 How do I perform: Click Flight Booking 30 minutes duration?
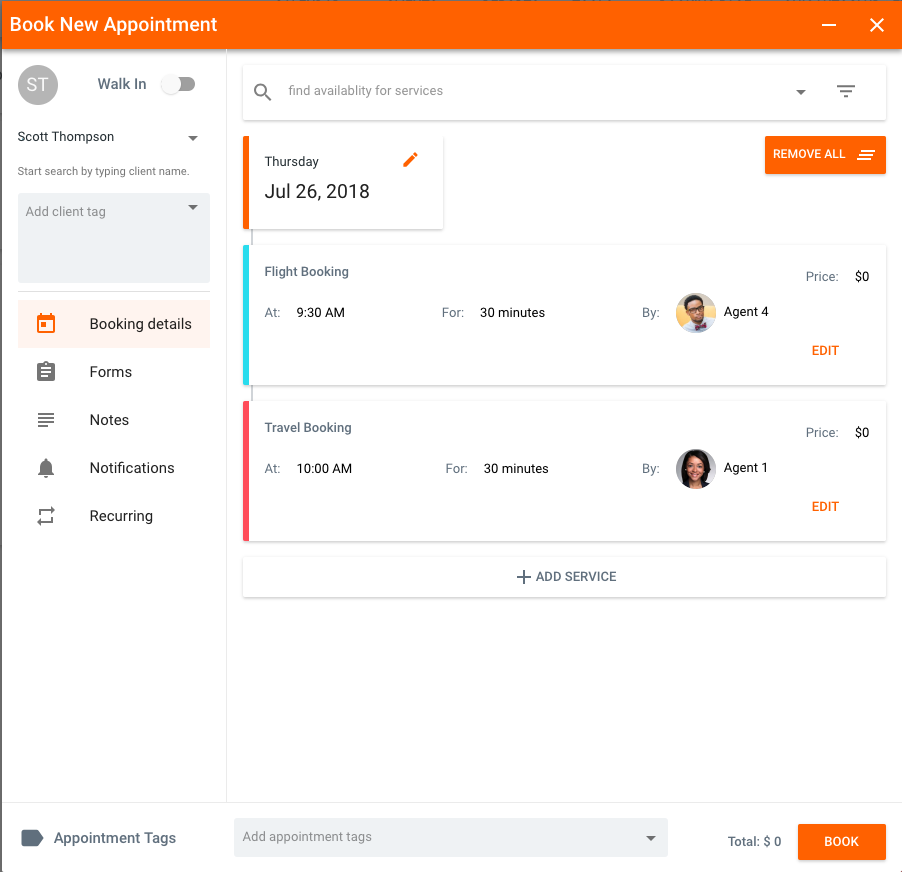point(512,313)
